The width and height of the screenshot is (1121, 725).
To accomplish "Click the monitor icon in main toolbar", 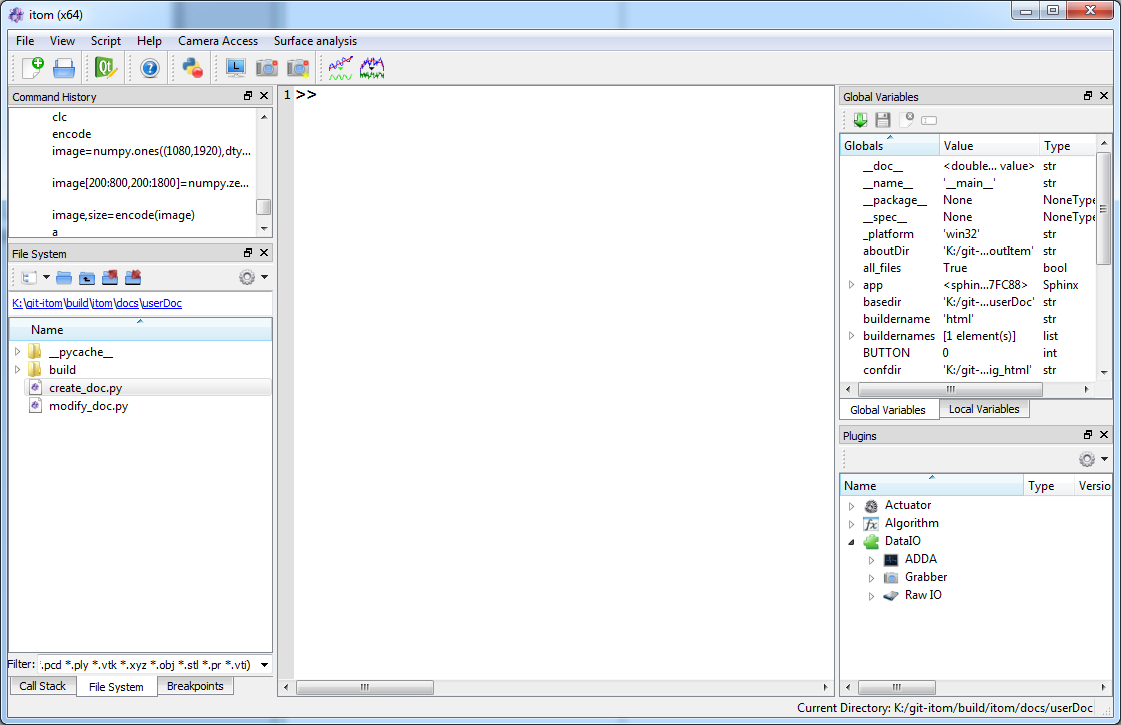I will point(236,68).
